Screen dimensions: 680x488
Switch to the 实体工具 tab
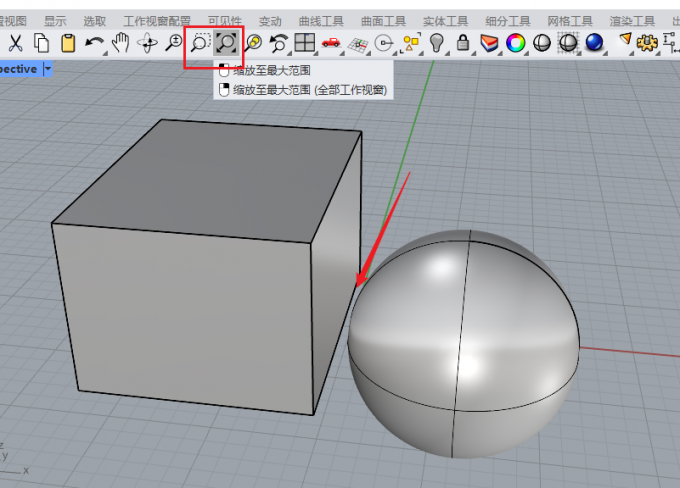tap(445, 21)
